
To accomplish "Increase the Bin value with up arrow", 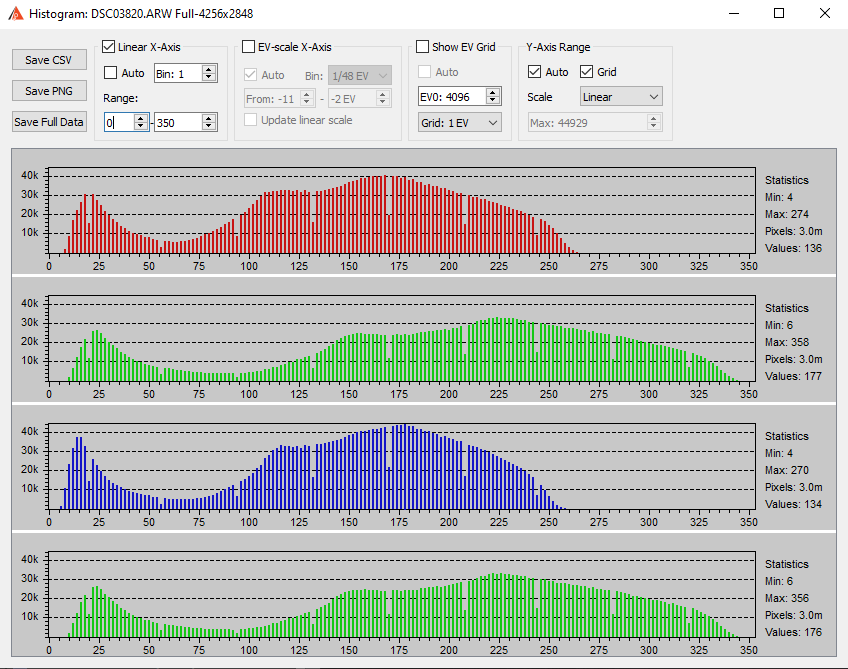I will point(208,69).
